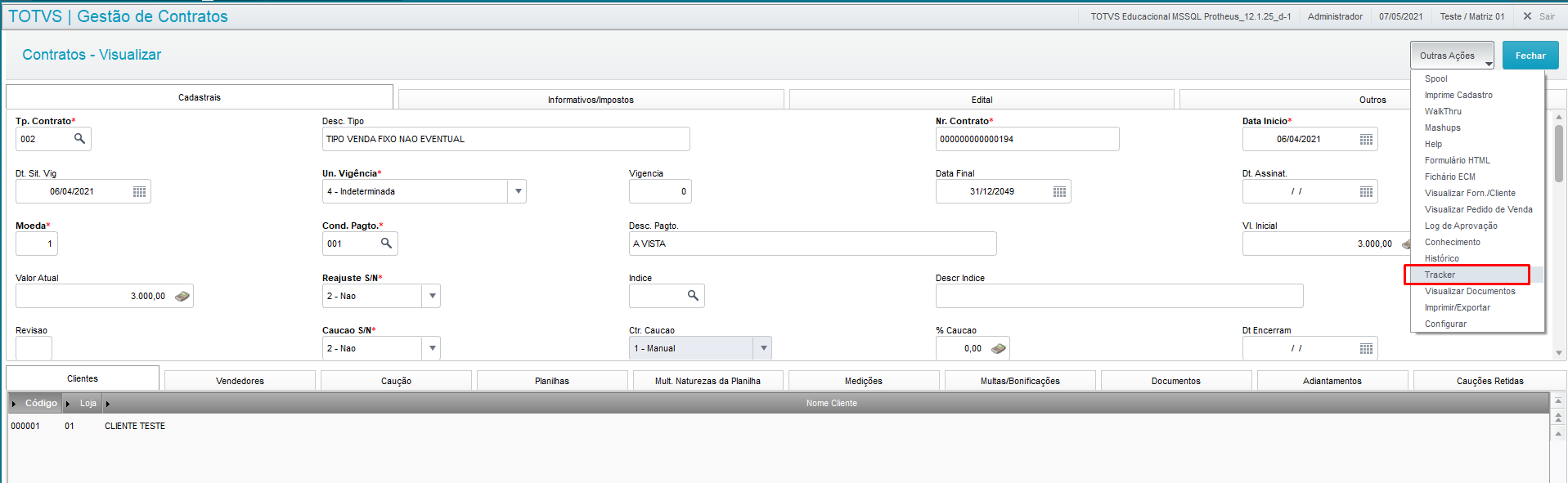Open the Outras Ações dropdown button
Viewport: 1568px width, 483px height.
[x=1452, y=56]
